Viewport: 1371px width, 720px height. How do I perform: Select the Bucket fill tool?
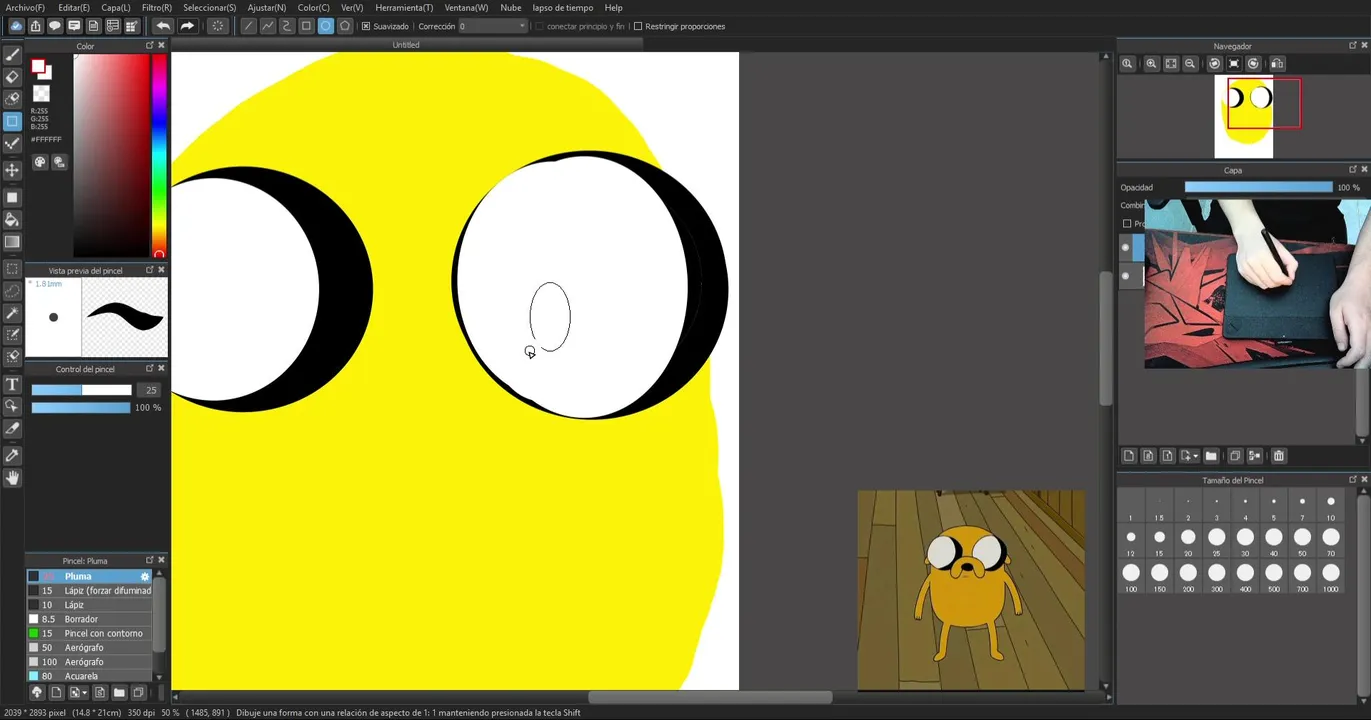click(12, 220)
